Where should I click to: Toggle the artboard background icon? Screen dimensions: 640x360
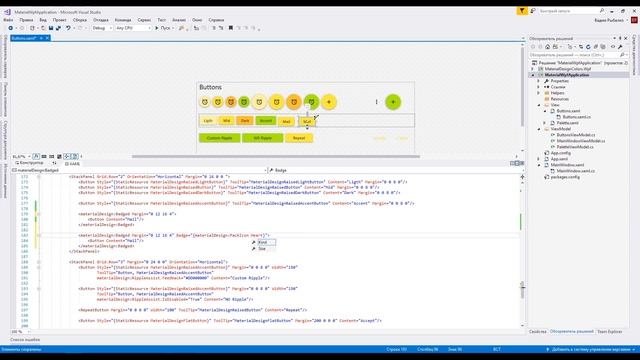click(x=59, y=156)
